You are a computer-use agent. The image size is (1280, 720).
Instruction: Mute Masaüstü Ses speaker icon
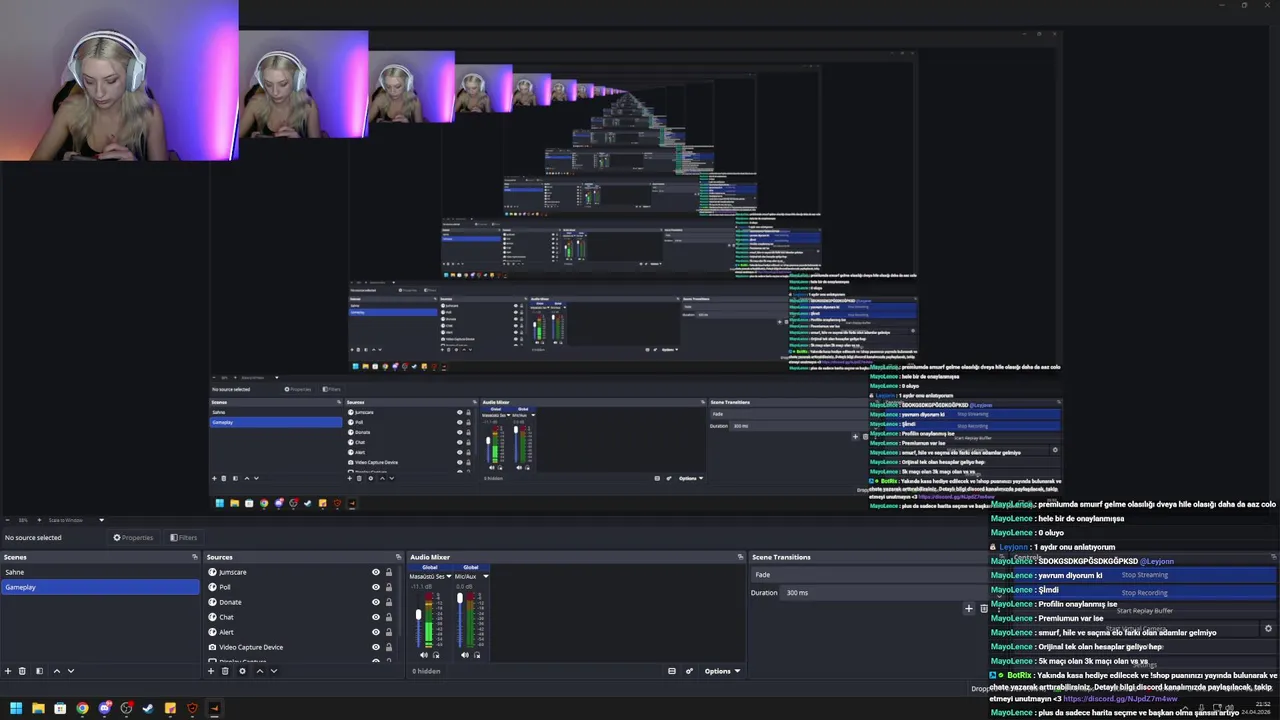tap(422, 655)
